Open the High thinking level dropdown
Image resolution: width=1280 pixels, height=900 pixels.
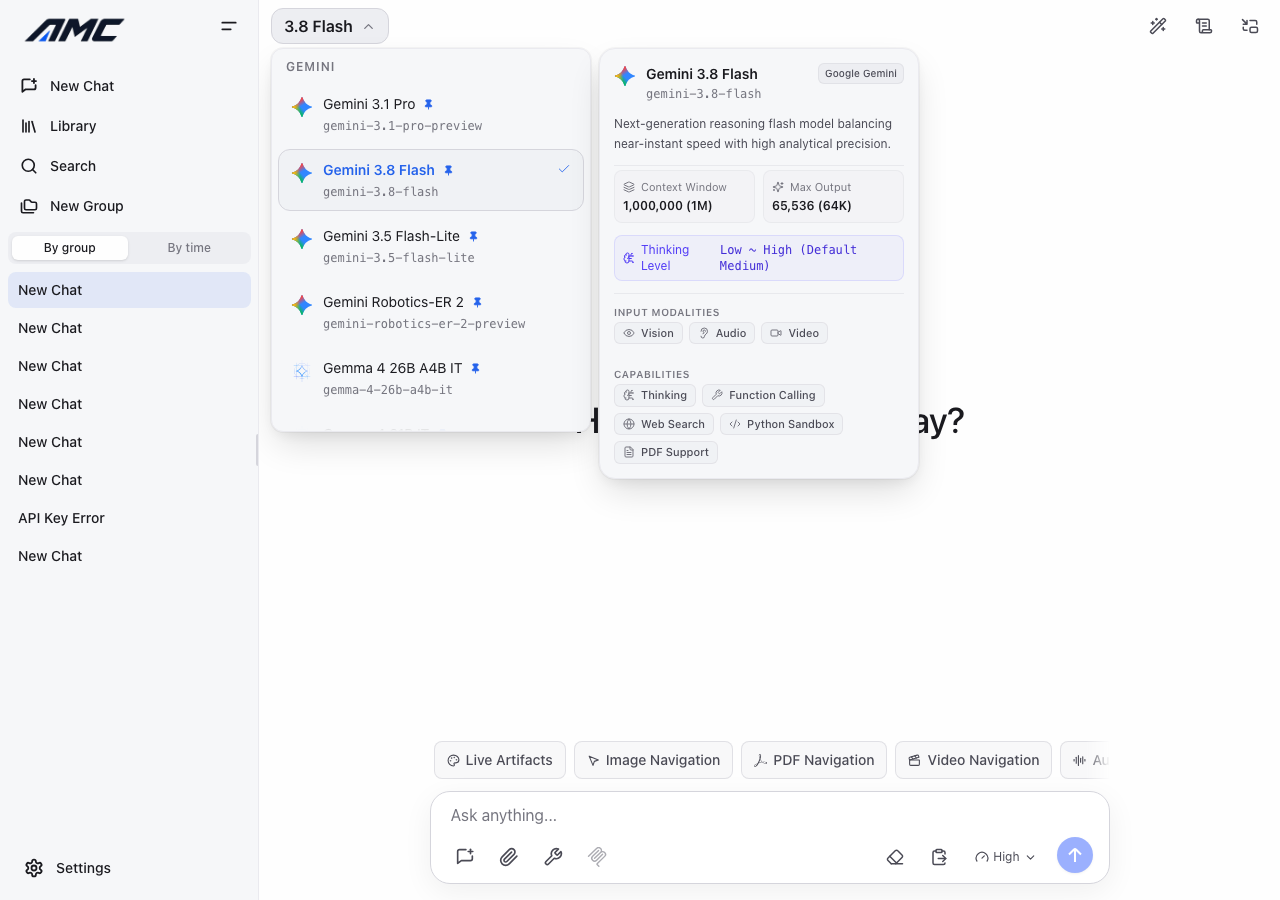(x=1005, y=857)
